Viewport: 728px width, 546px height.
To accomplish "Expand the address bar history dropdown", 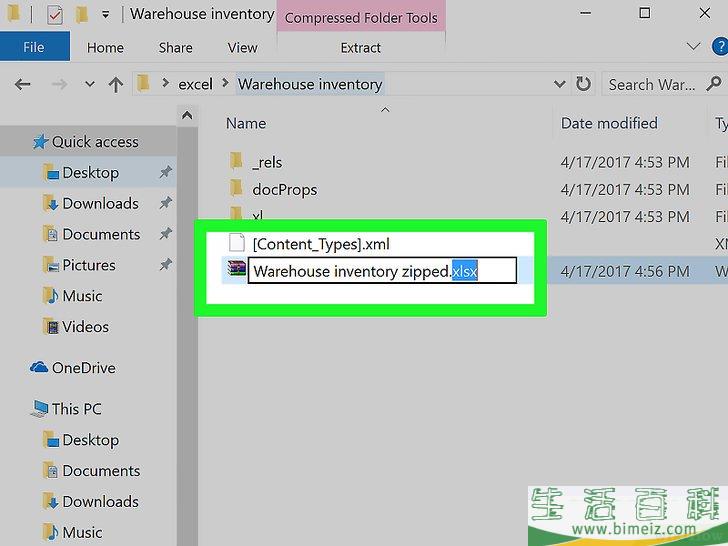I will click(558, 85).
